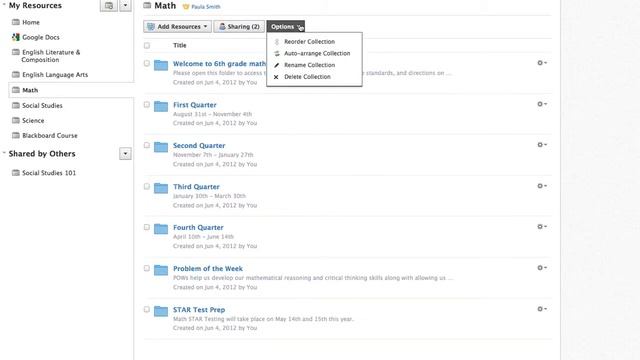Collapse the My Resources section triangle
The width and height of the screenshot is (640, 360).
4,4
